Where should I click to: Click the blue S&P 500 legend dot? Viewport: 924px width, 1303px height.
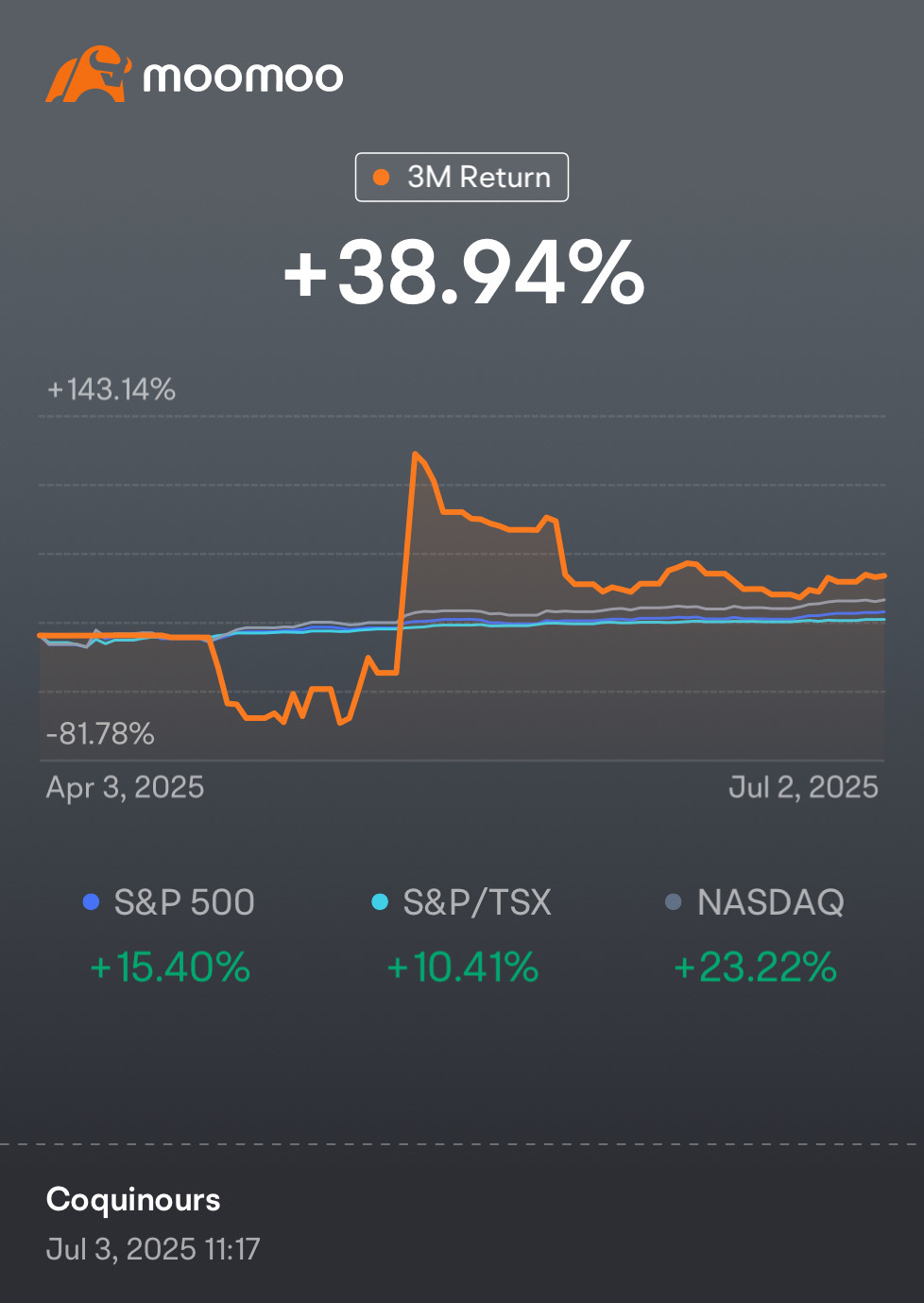point(92,902)
